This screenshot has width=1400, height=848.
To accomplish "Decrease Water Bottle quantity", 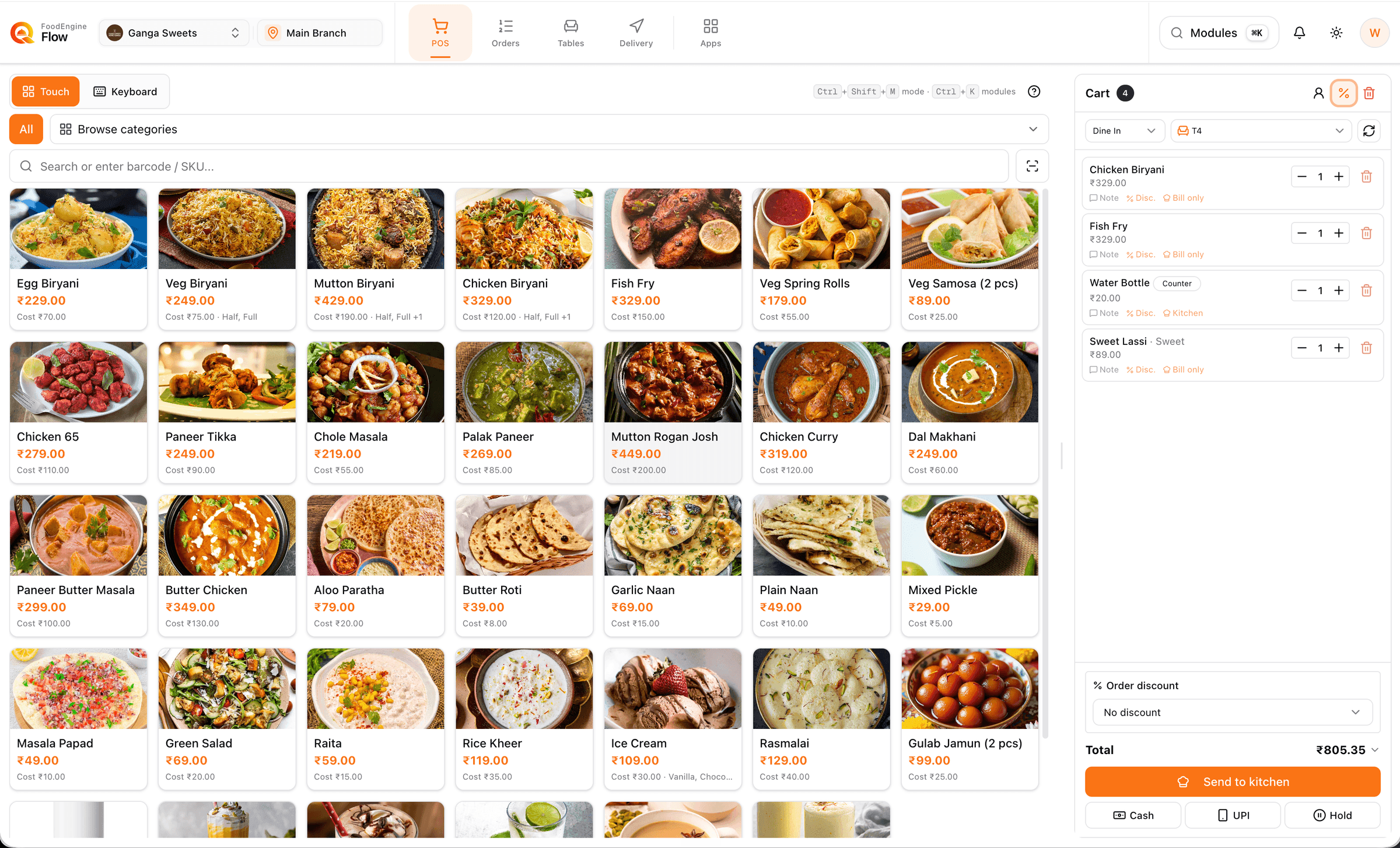I will click(1302, 291).
